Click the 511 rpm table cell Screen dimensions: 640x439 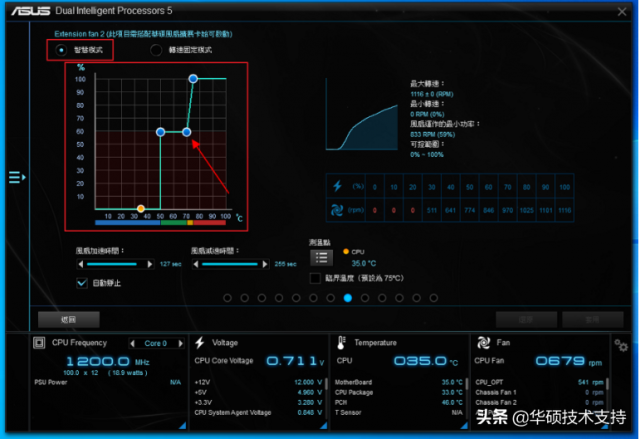[x=432, y=211]
